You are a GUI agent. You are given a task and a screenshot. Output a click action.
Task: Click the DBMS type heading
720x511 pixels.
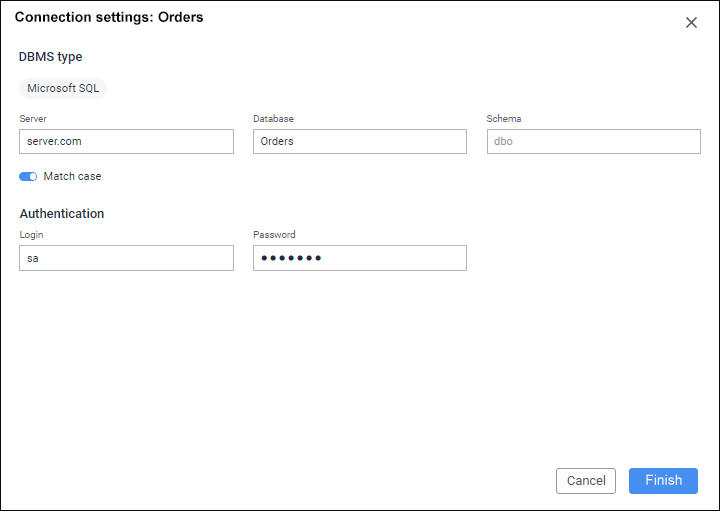[50, 57]
